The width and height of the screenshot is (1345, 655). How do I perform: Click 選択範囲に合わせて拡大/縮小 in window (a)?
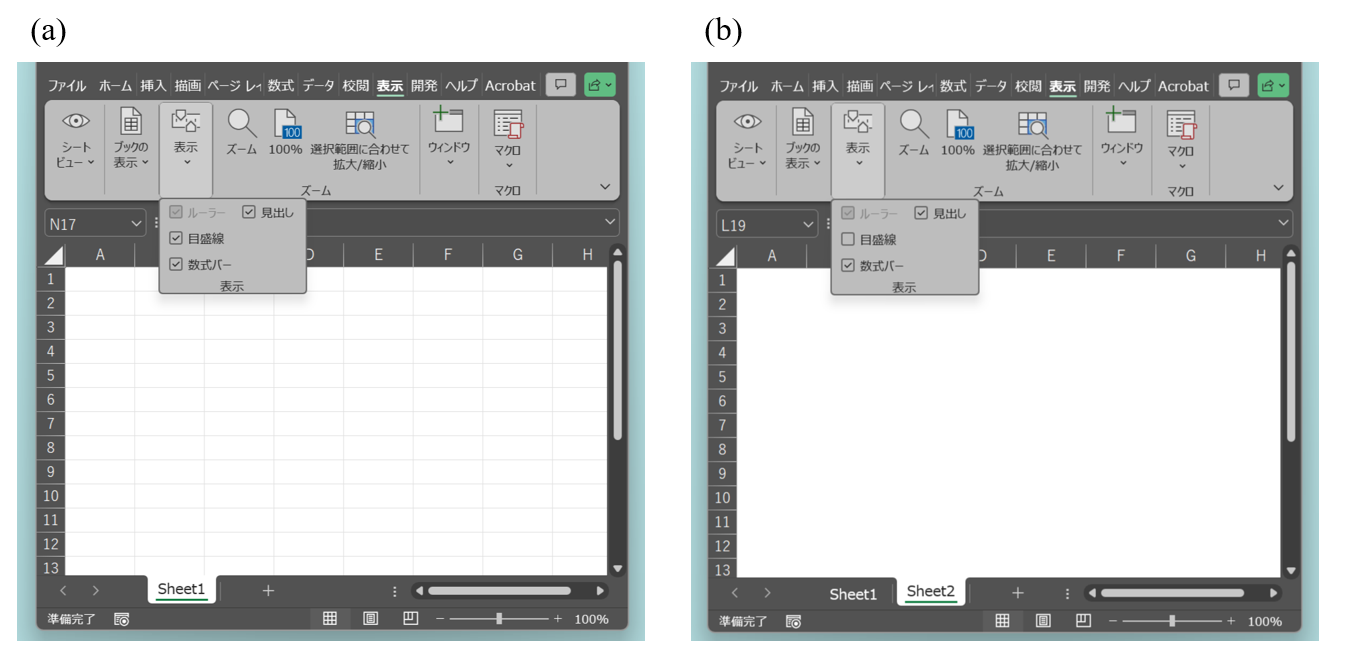(x=360, y=140)
